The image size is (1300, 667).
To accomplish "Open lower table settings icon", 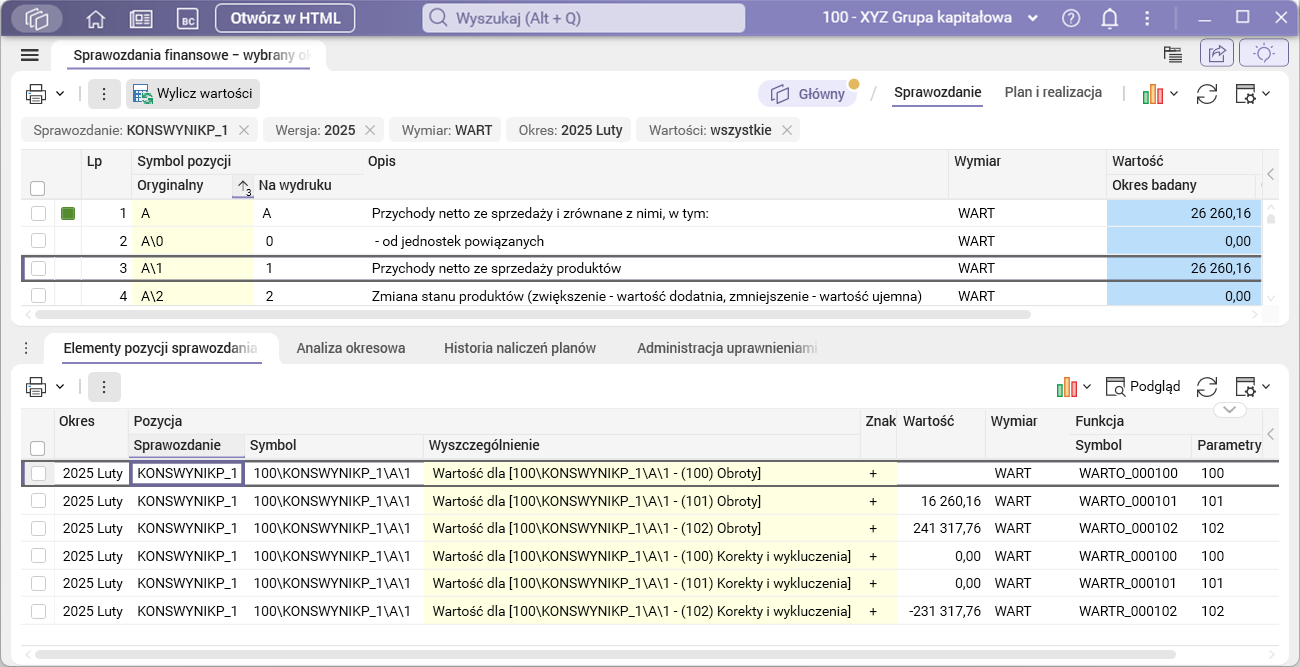I will tap(1246, 387).
